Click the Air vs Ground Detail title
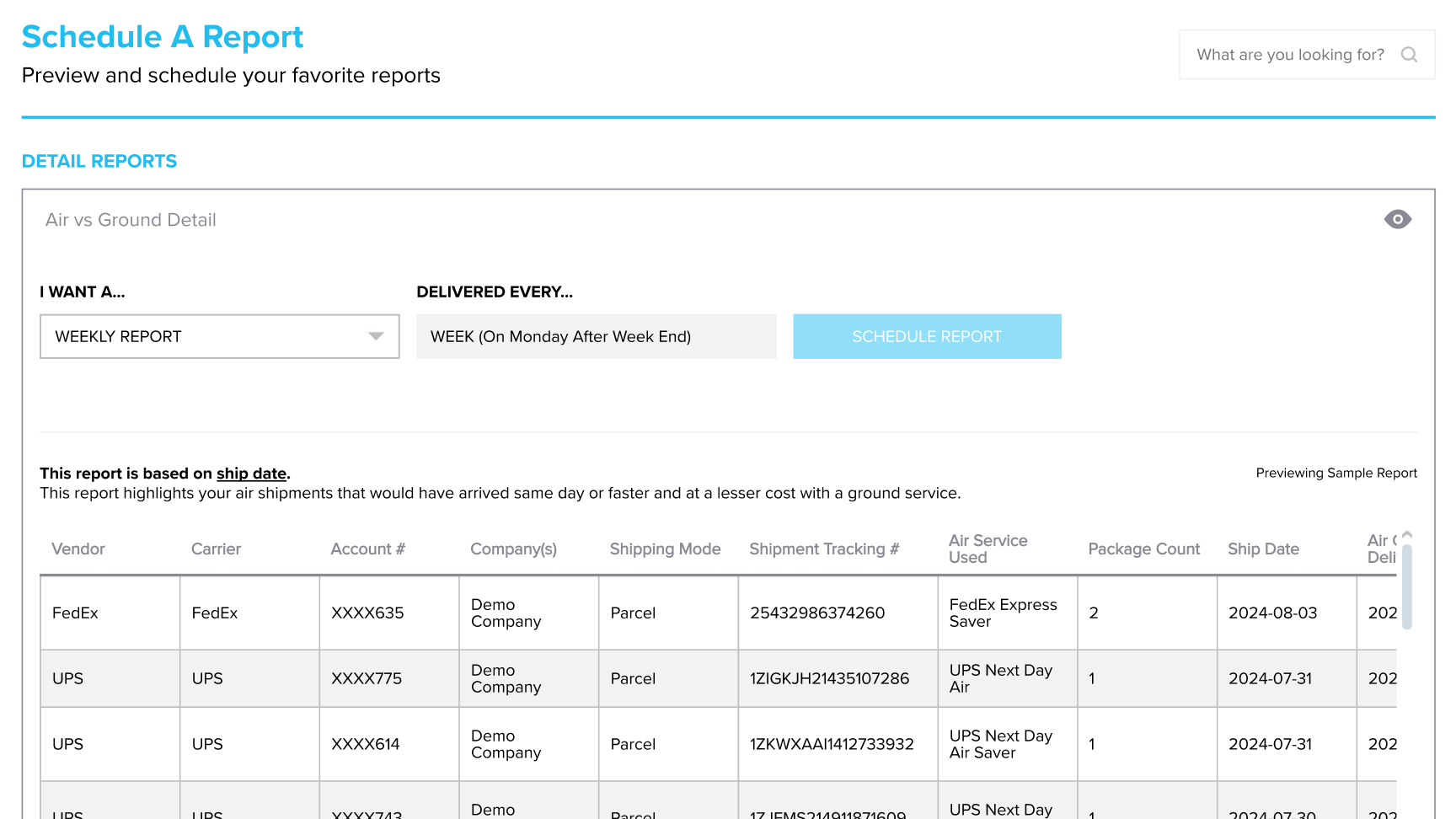The height and width of the screenshot is (819, 1456). [x=131, y=220]
